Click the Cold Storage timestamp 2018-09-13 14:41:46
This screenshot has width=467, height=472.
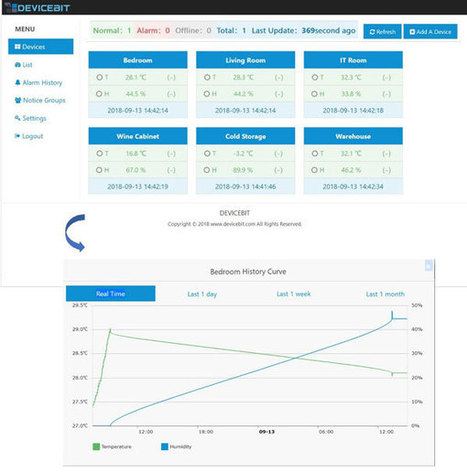[x=245, y=186]
